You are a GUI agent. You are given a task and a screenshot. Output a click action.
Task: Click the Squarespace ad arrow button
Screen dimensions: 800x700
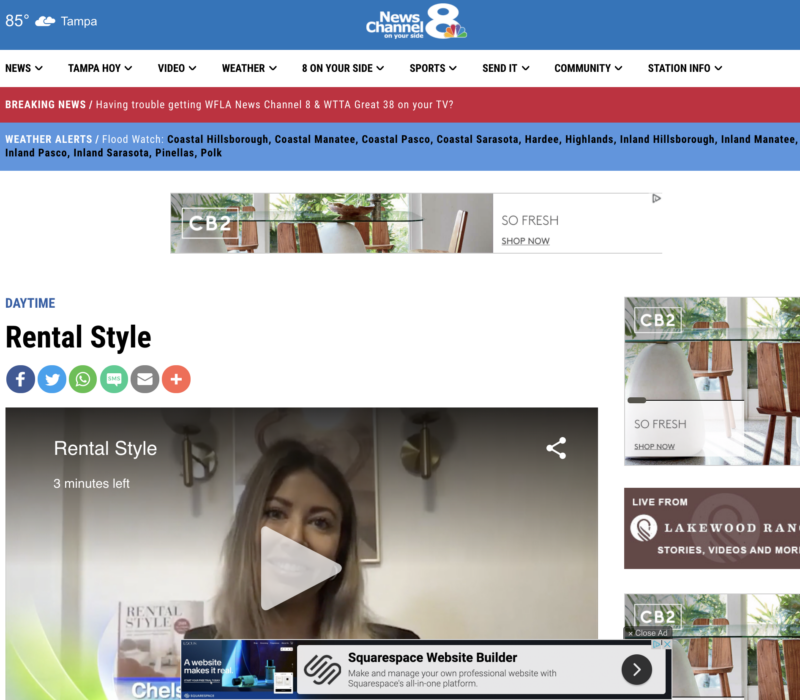click(636, 669)
